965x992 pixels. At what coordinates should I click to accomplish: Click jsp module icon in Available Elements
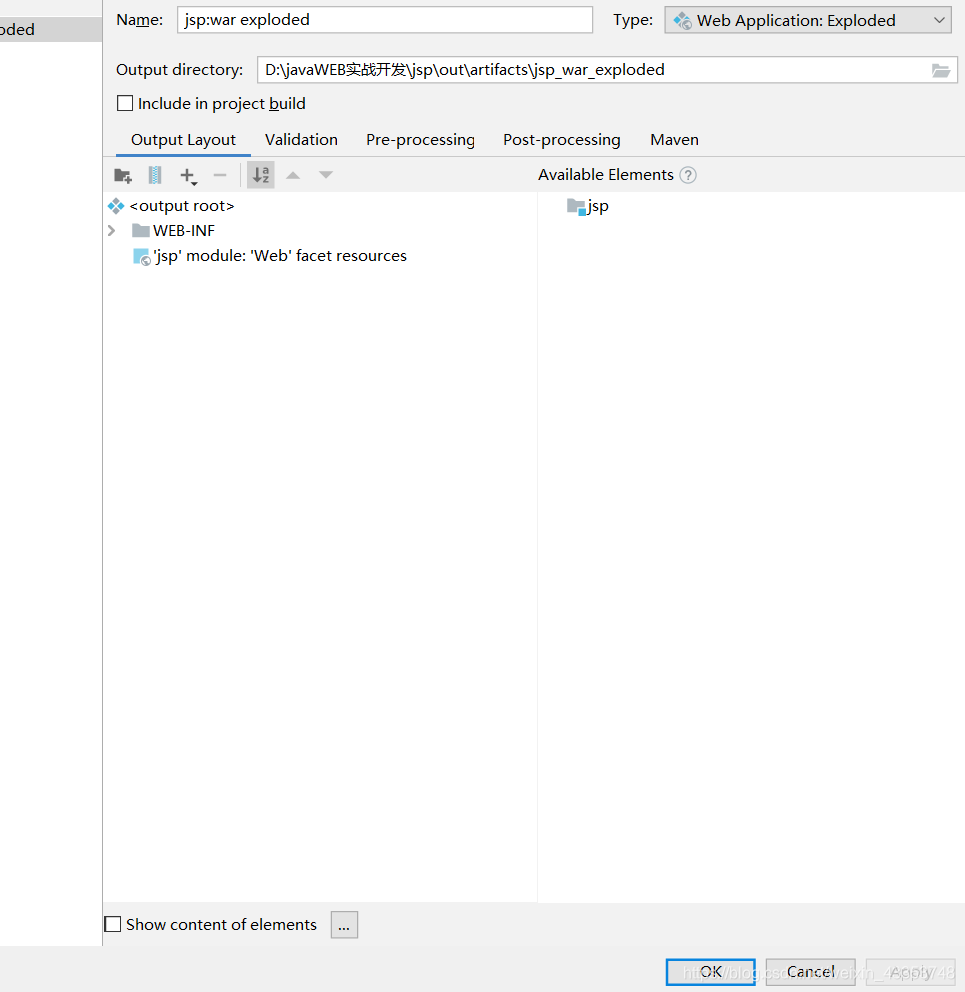pyautogui.click(x=576, y=206)
